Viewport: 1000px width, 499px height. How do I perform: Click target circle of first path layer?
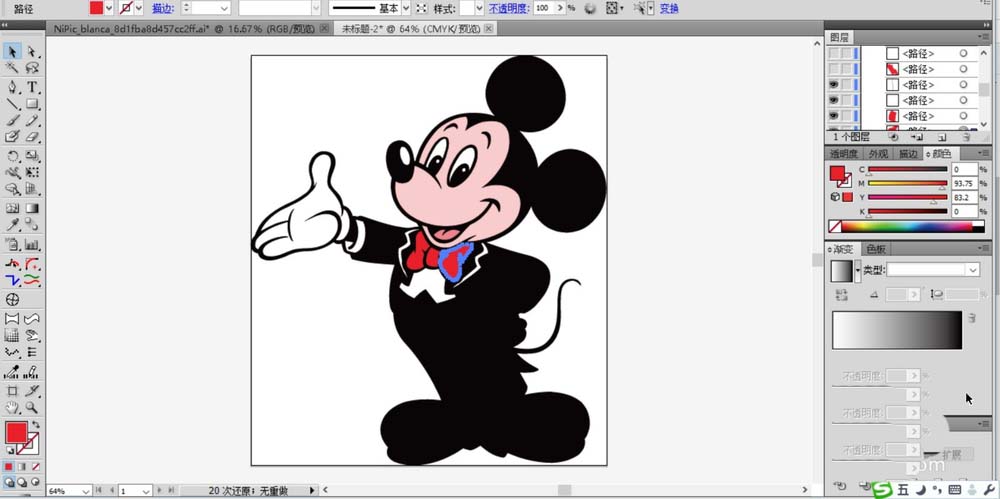pos(963,54)
